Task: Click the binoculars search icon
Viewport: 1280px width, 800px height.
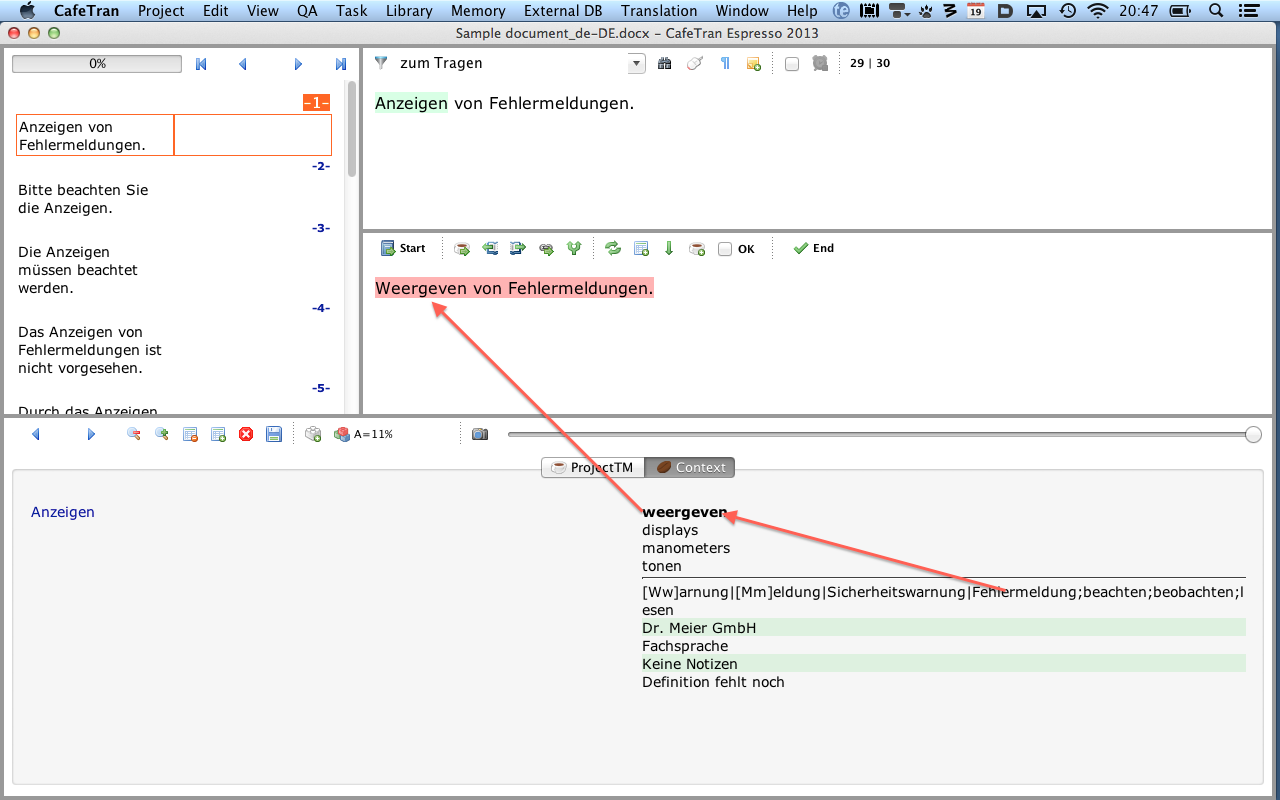Action: coord(665,64)
